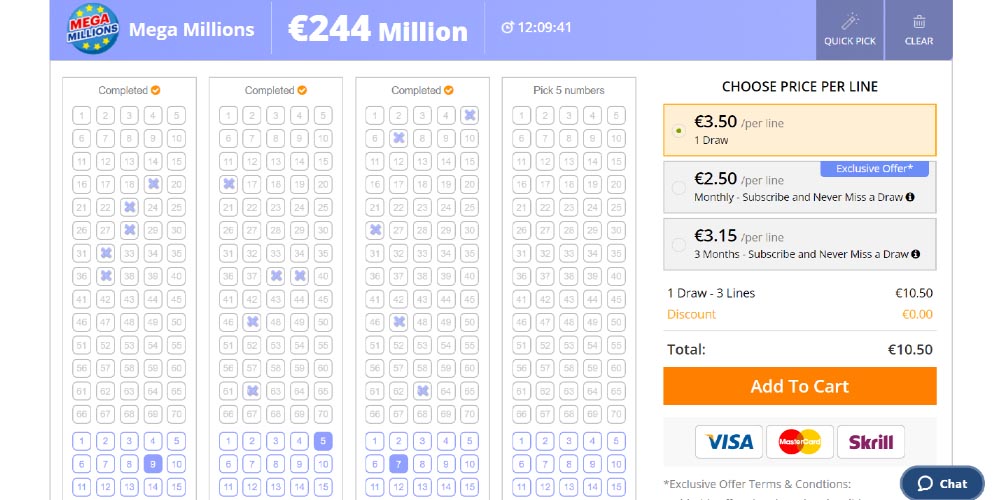Pick number 1 in fourth line
This screenshot has width=1000, height=500.
520,115
